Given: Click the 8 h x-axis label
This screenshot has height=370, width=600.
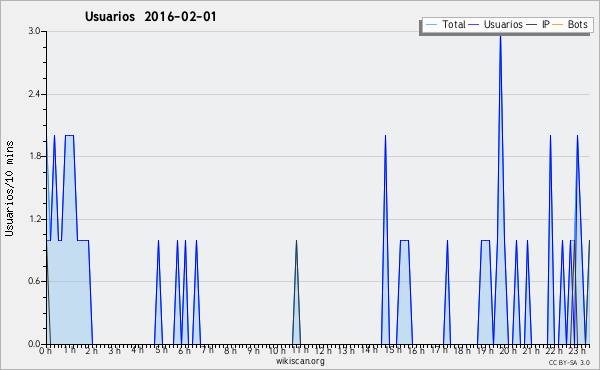Looking at the screenshot, I should [230, 350].
